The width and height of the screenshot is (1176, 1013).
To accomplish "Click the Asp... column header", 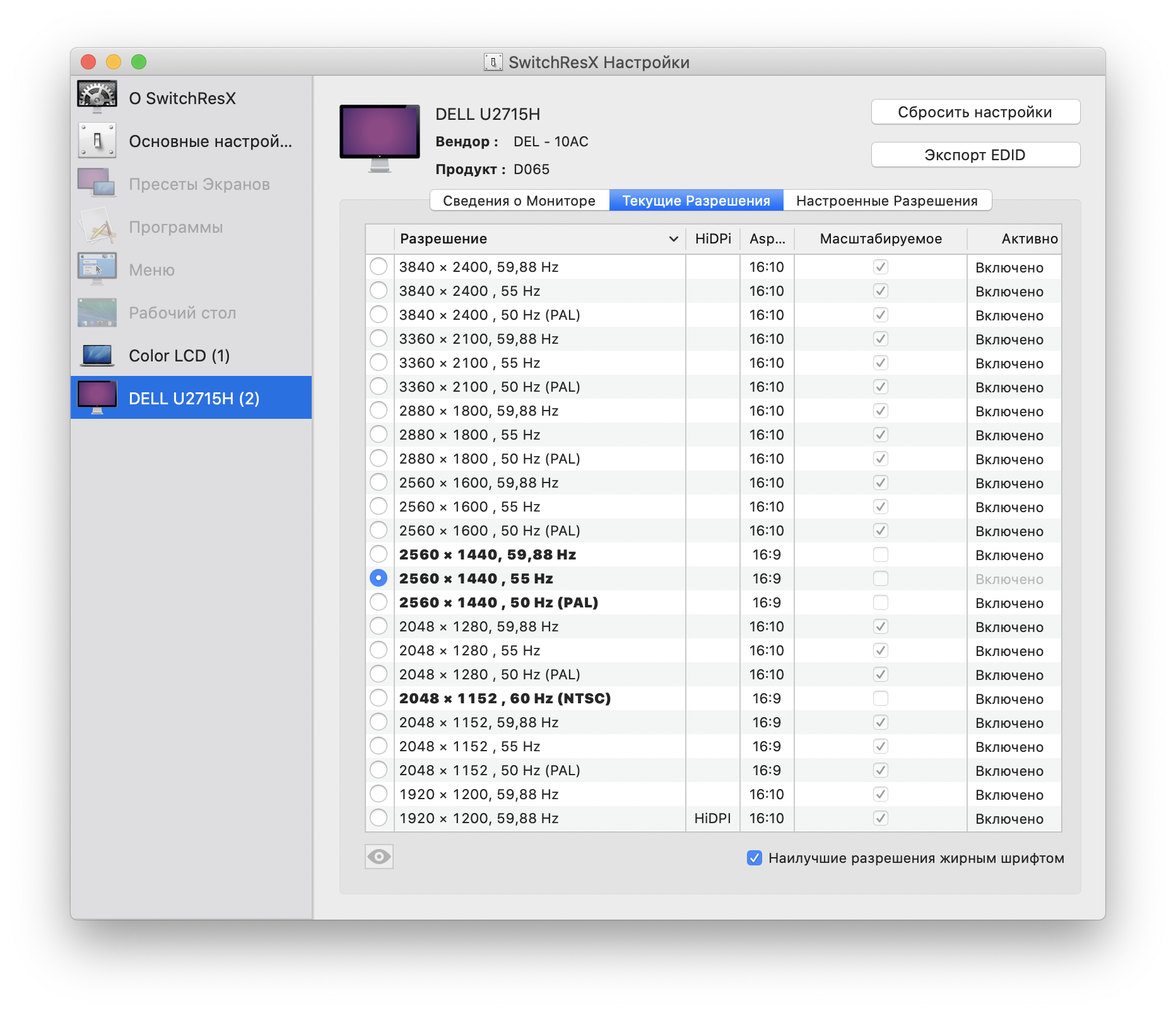I will pyautogui.click(x=767, y=239).
